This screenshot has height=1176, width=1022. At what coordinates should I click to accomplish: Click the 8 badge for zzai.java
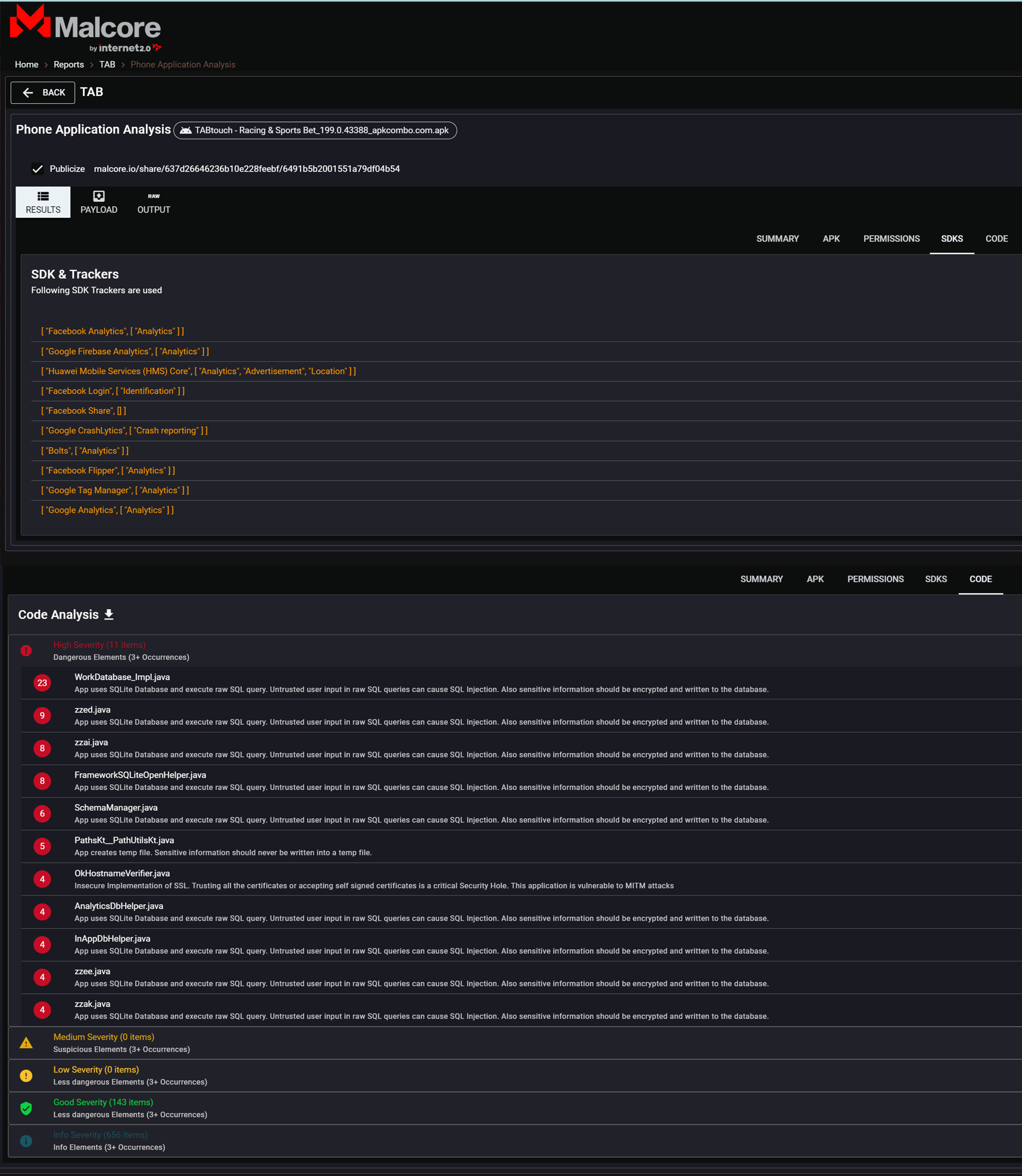(42, 748)
